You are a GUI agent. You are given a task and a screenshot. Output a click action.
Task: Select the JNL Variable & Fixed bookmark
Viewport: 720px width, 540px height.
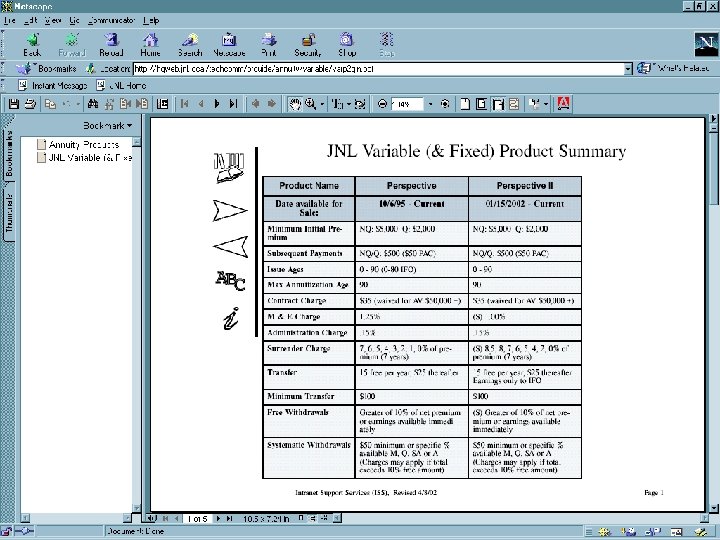(x=84, y=158)
